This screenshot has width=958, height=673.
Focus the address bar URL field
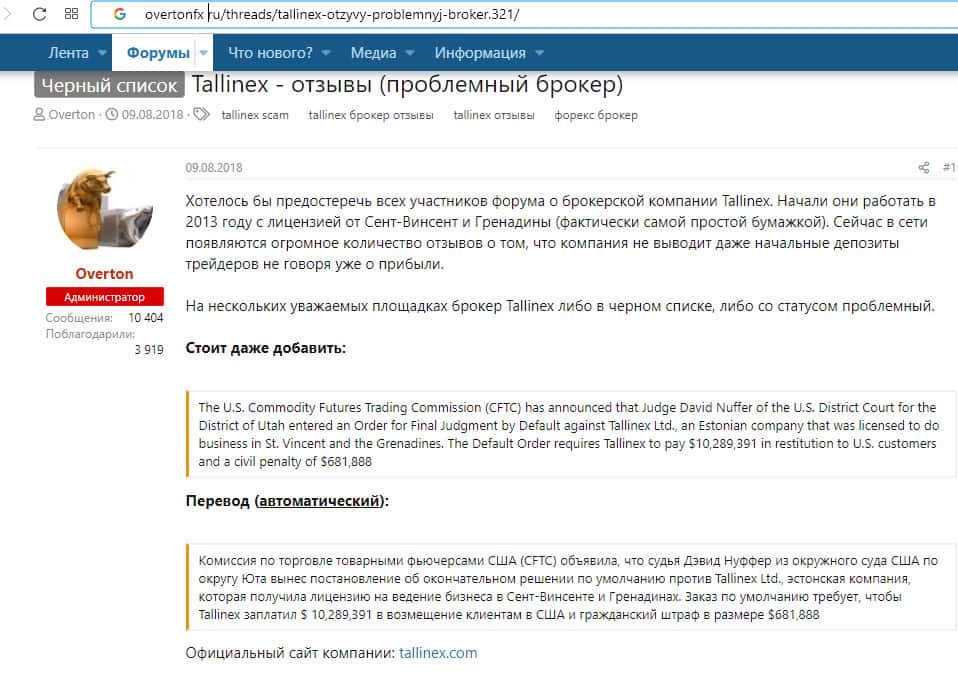(x=525, y=15)
